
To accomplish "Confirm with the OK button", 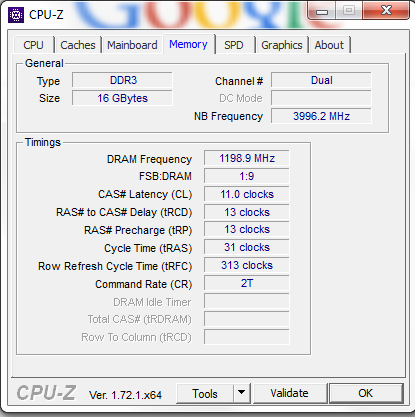I will pyautogui.click(x=366, y=393).
